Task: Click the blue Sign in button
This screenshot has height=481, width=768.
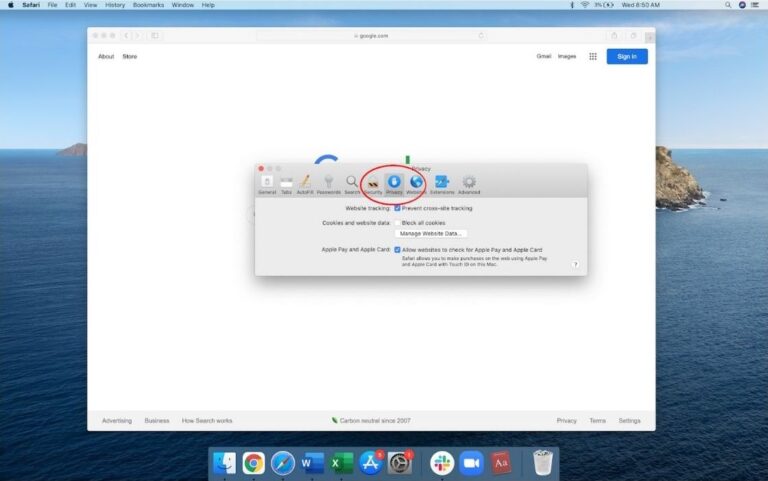Action: pyautogui.click(x=627, y=57)
